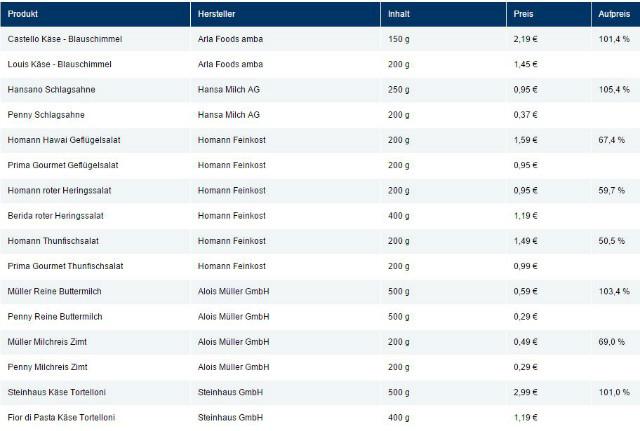
Task: Click the Preis column header
Action: pyautogui.click(x=523, y=15)
